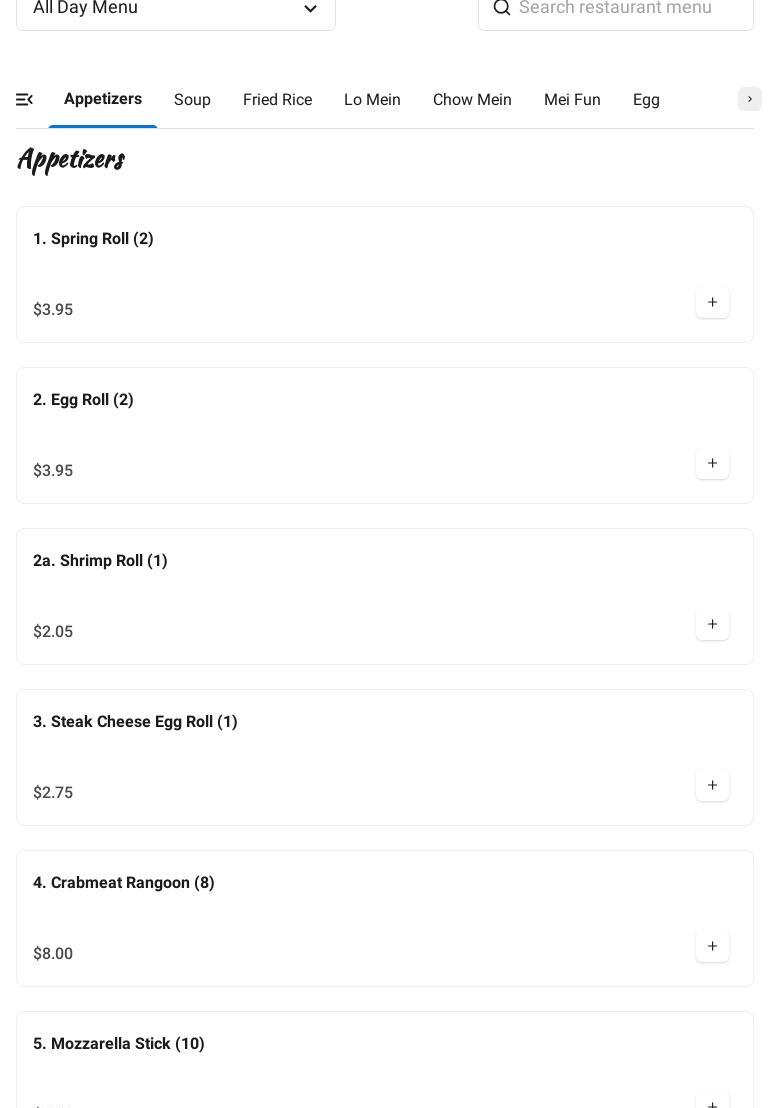Select the Appetizers tab
Viewport: 770px width, 1108px height.
(x=103, y=99)
